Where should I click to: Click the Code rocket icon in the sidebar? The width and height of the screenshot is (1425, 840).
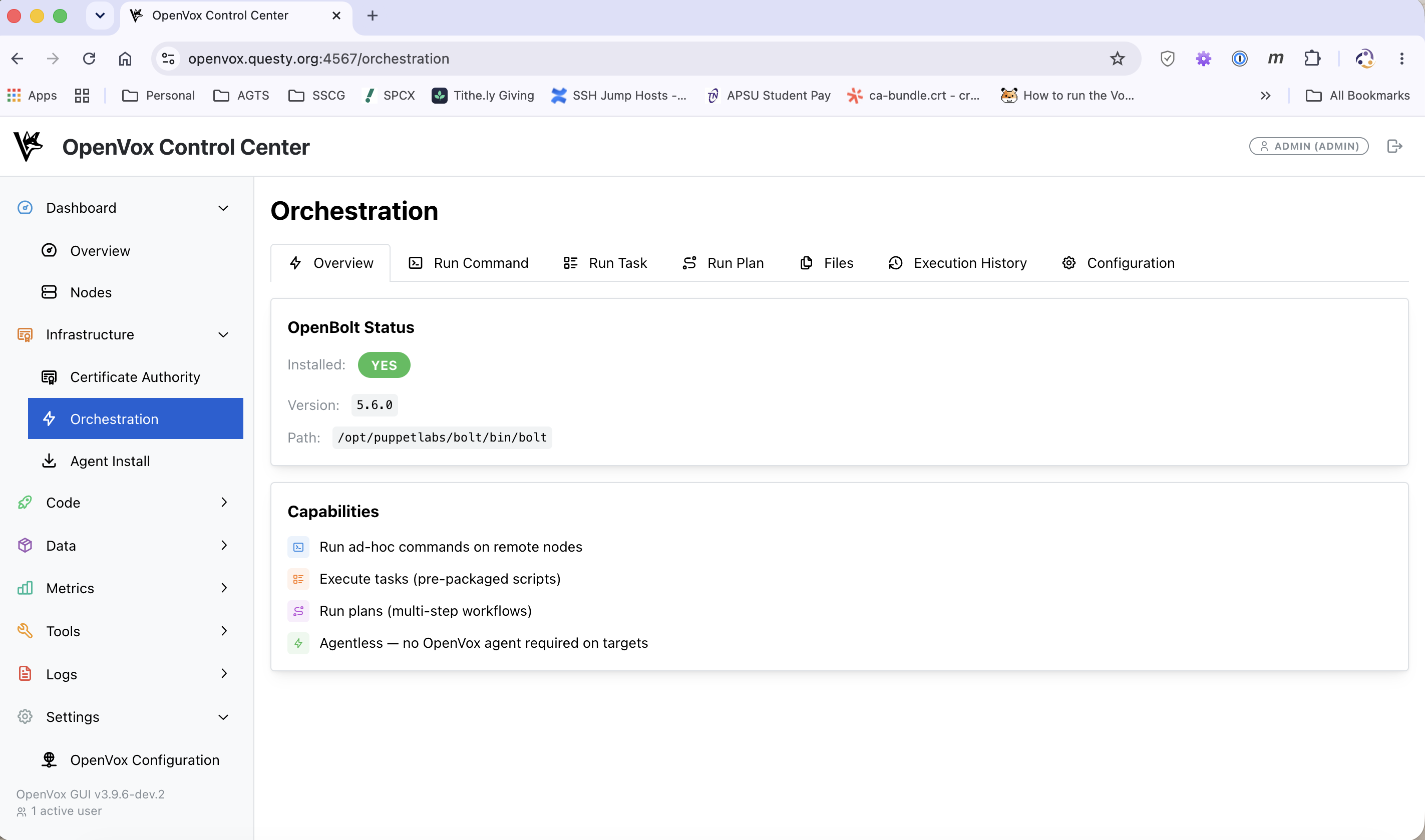[x=25, y=503]
